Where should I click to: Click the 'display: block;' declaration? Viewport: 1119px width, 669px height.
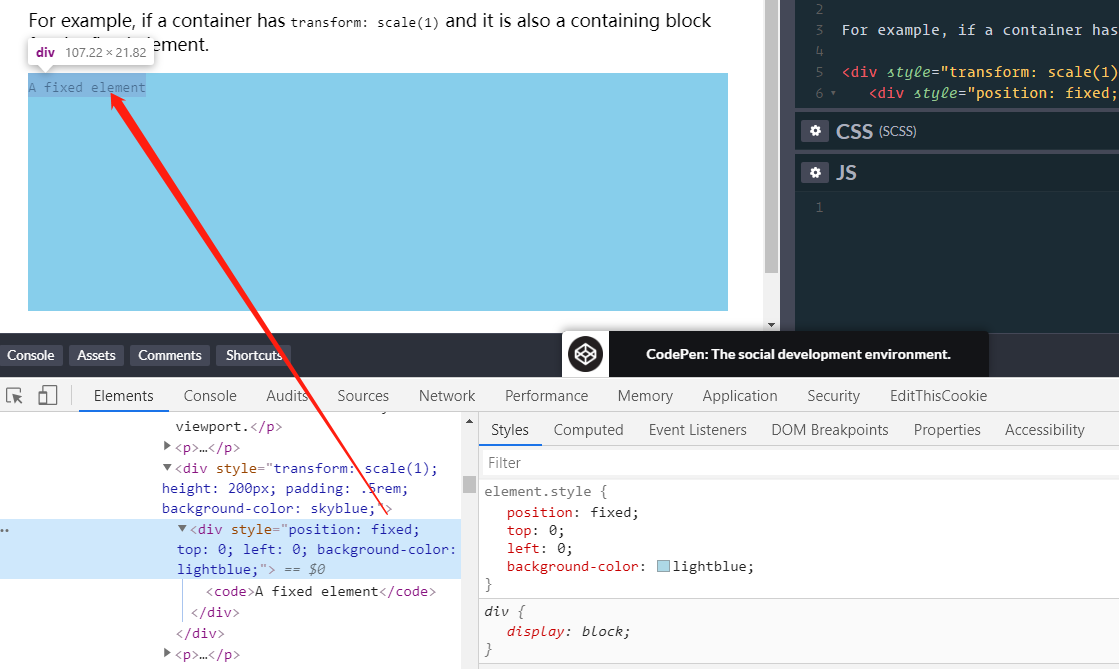[568, 631]
